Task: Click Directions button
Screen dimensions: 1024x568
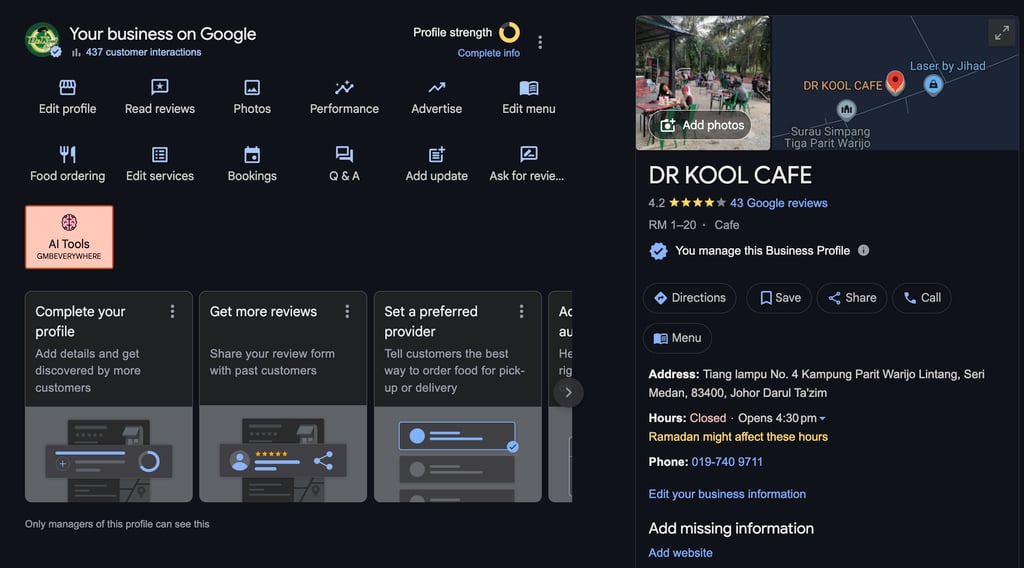Action: point(690,298)
